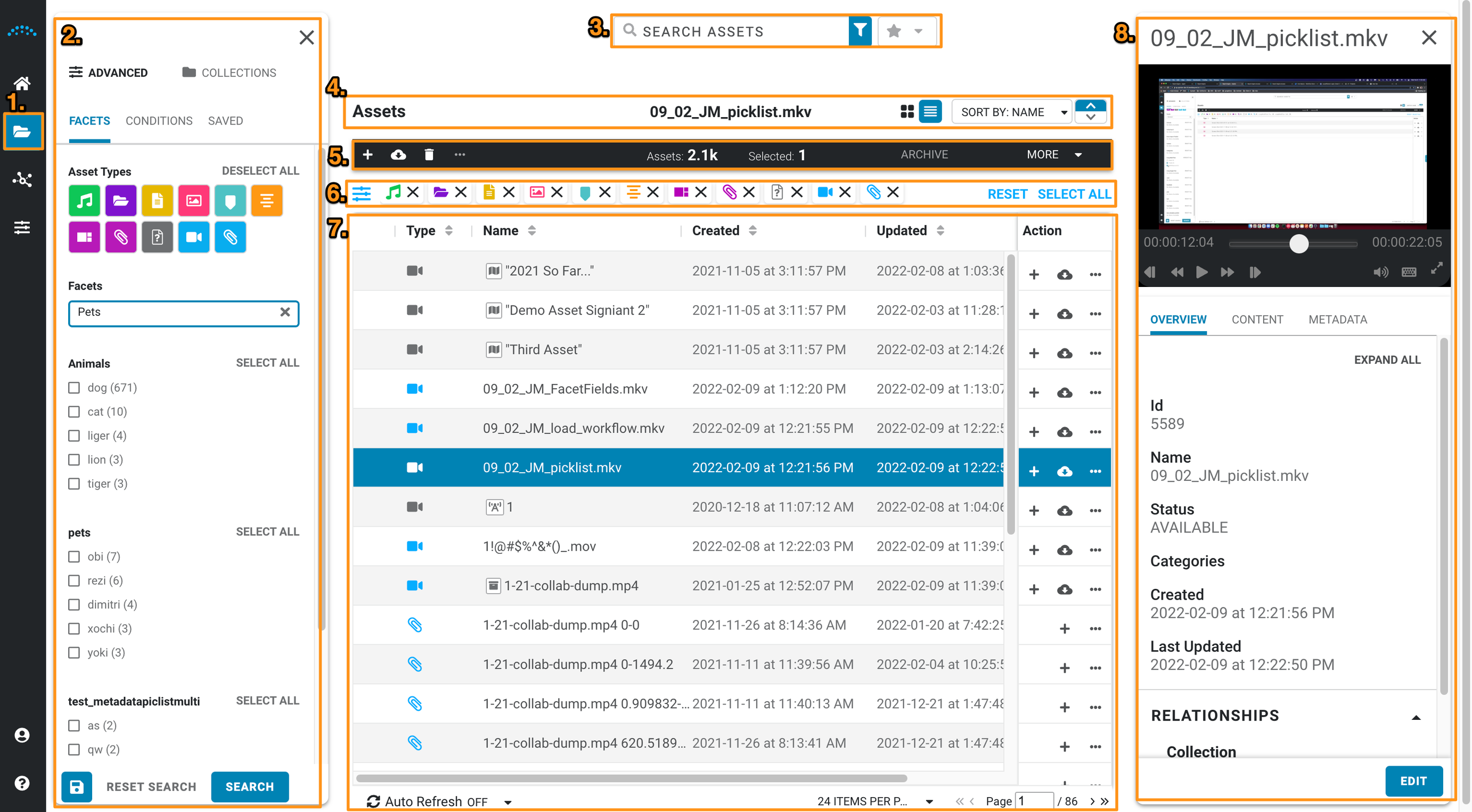Click the green audio asset type icon
The width and height of the screenshot is (1472, 812).
point(84,201)
